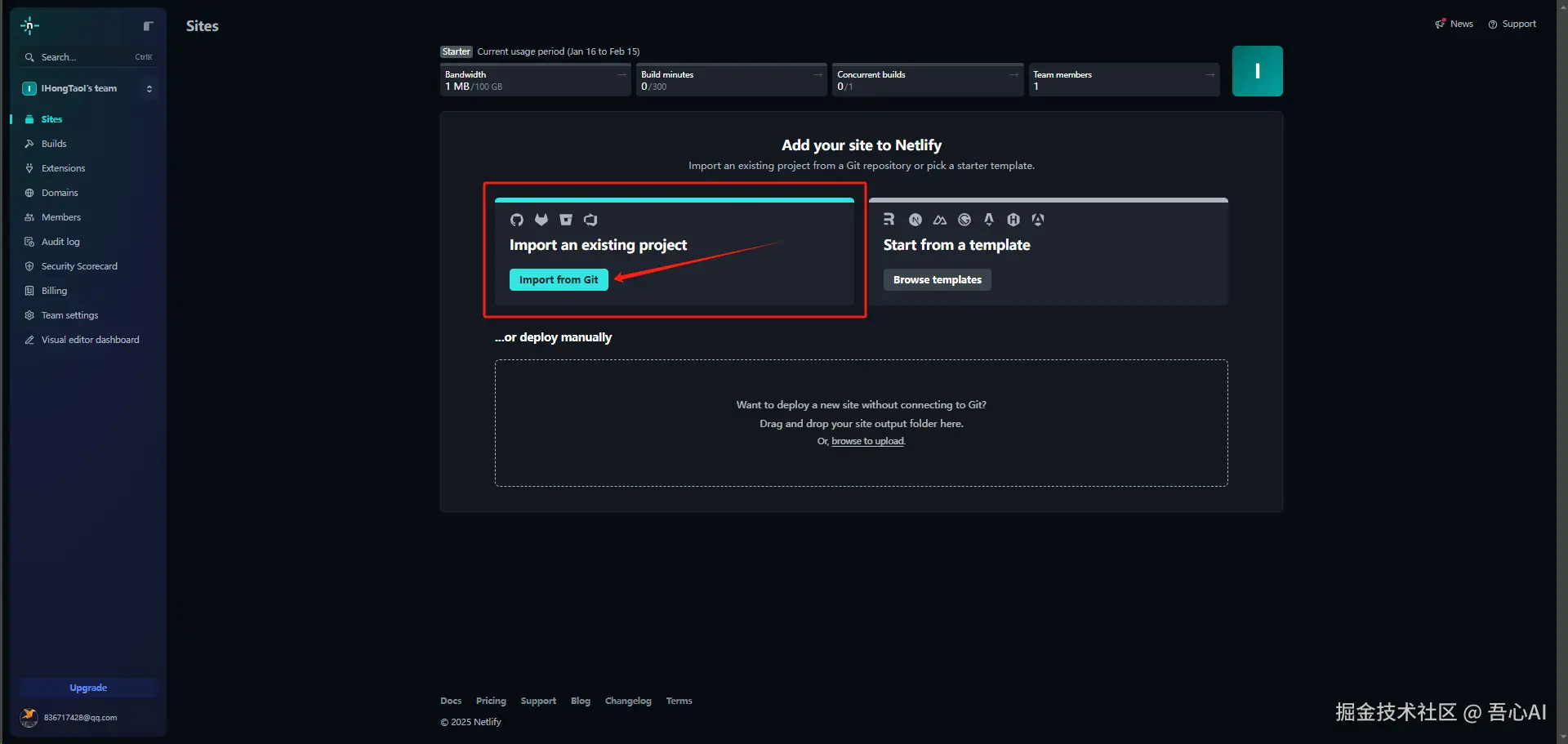Open the Blog footer link
1568x744 pixels.
[x=581, y=701]
